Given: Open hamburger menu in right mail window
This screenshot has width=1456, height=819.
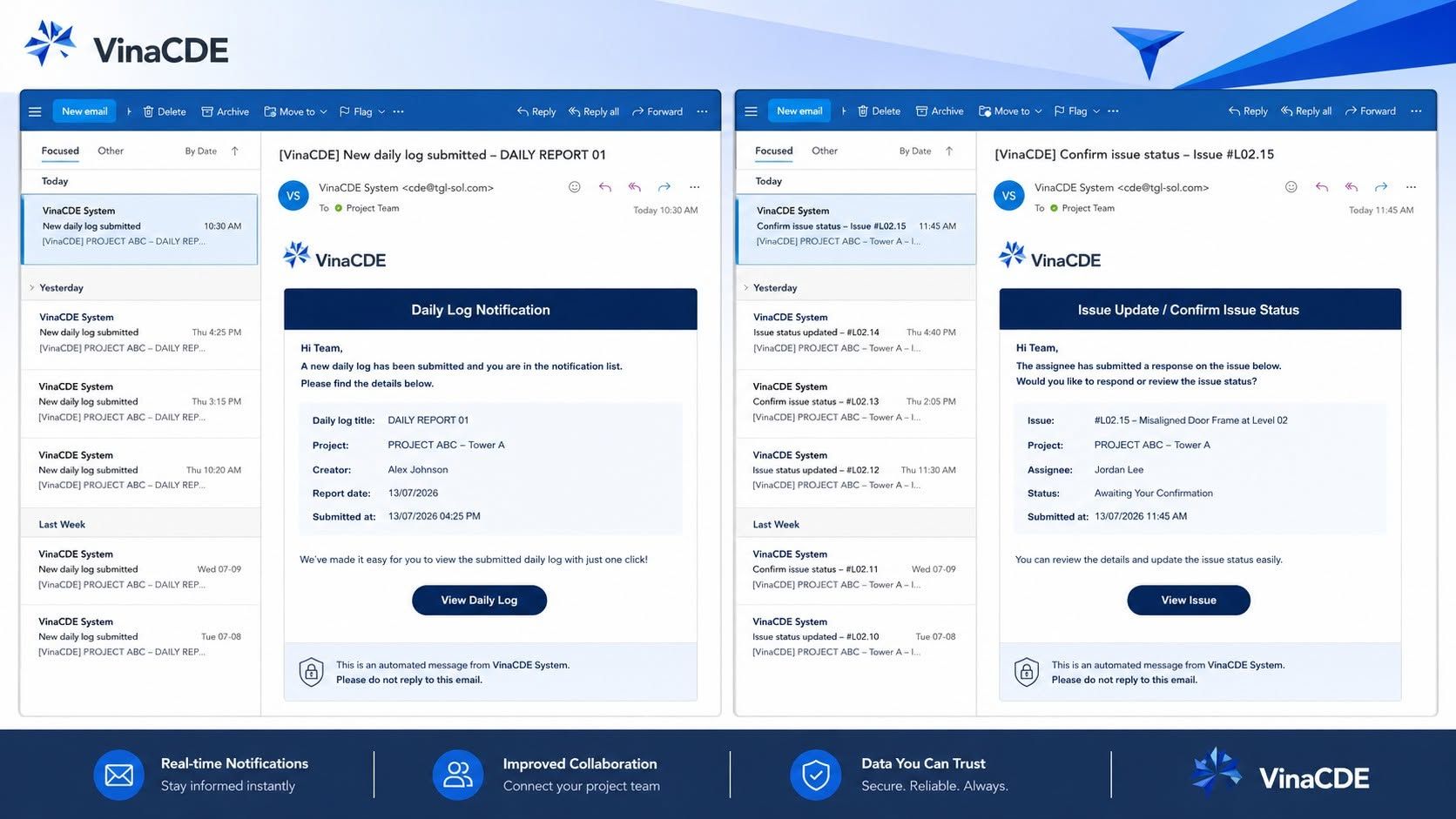Looking at the screenshot, I should [x=751, y=111].
